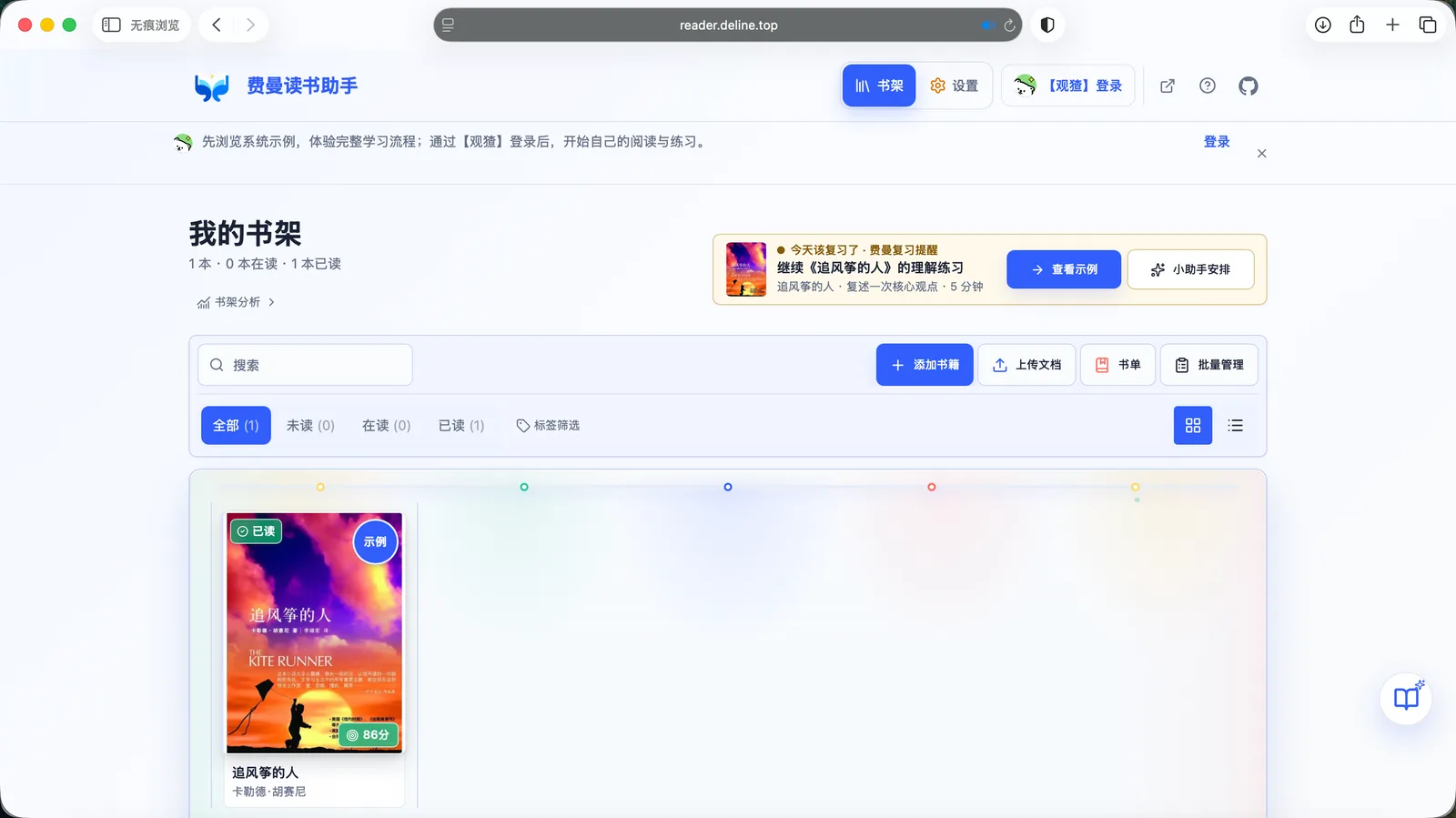Click 添加书籍 button
The height and width of the screenshot is (818, 1456).
pyautogui.click(x=925, y=365)
